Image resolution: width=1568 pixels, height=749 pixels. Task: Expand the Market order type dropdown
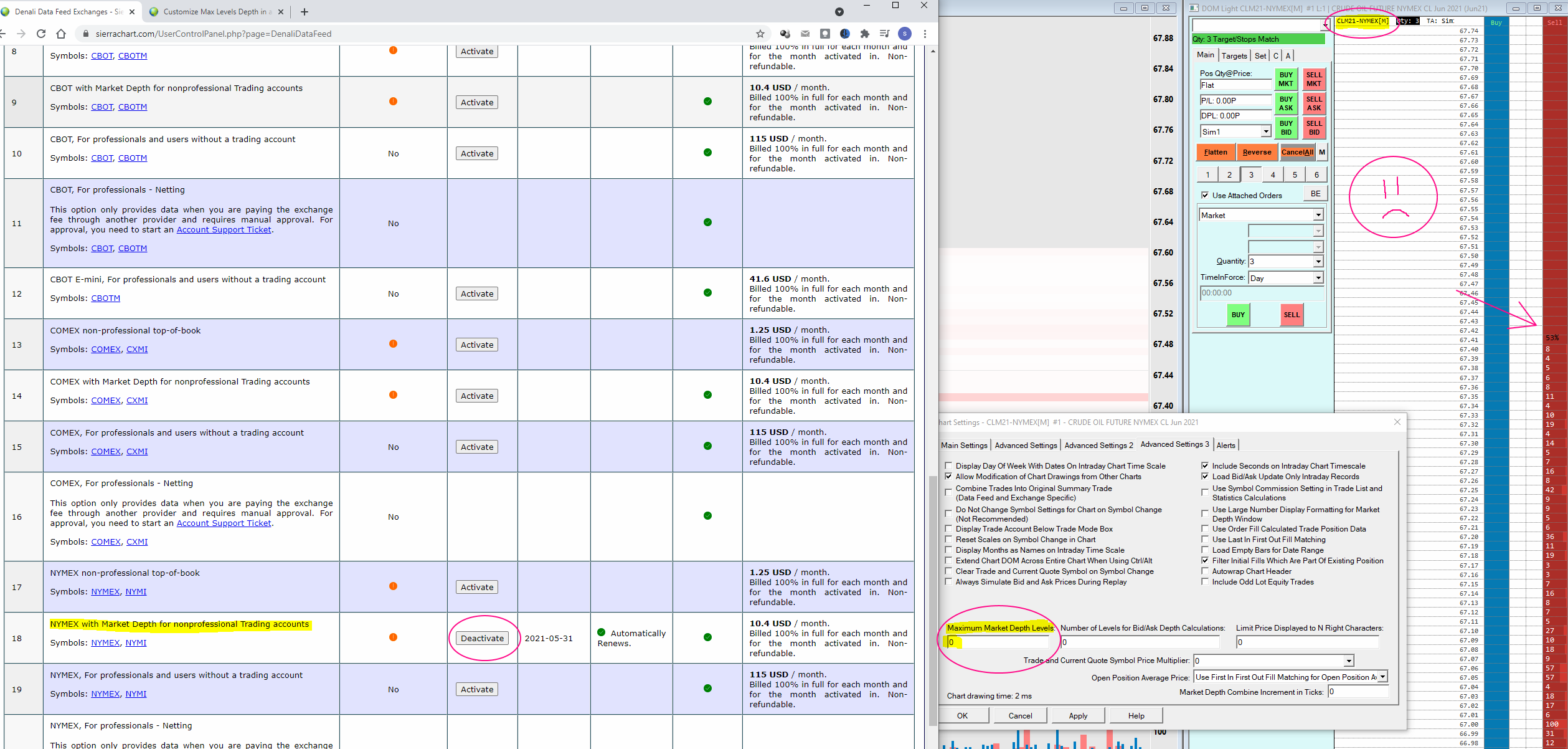(1318, 215)
